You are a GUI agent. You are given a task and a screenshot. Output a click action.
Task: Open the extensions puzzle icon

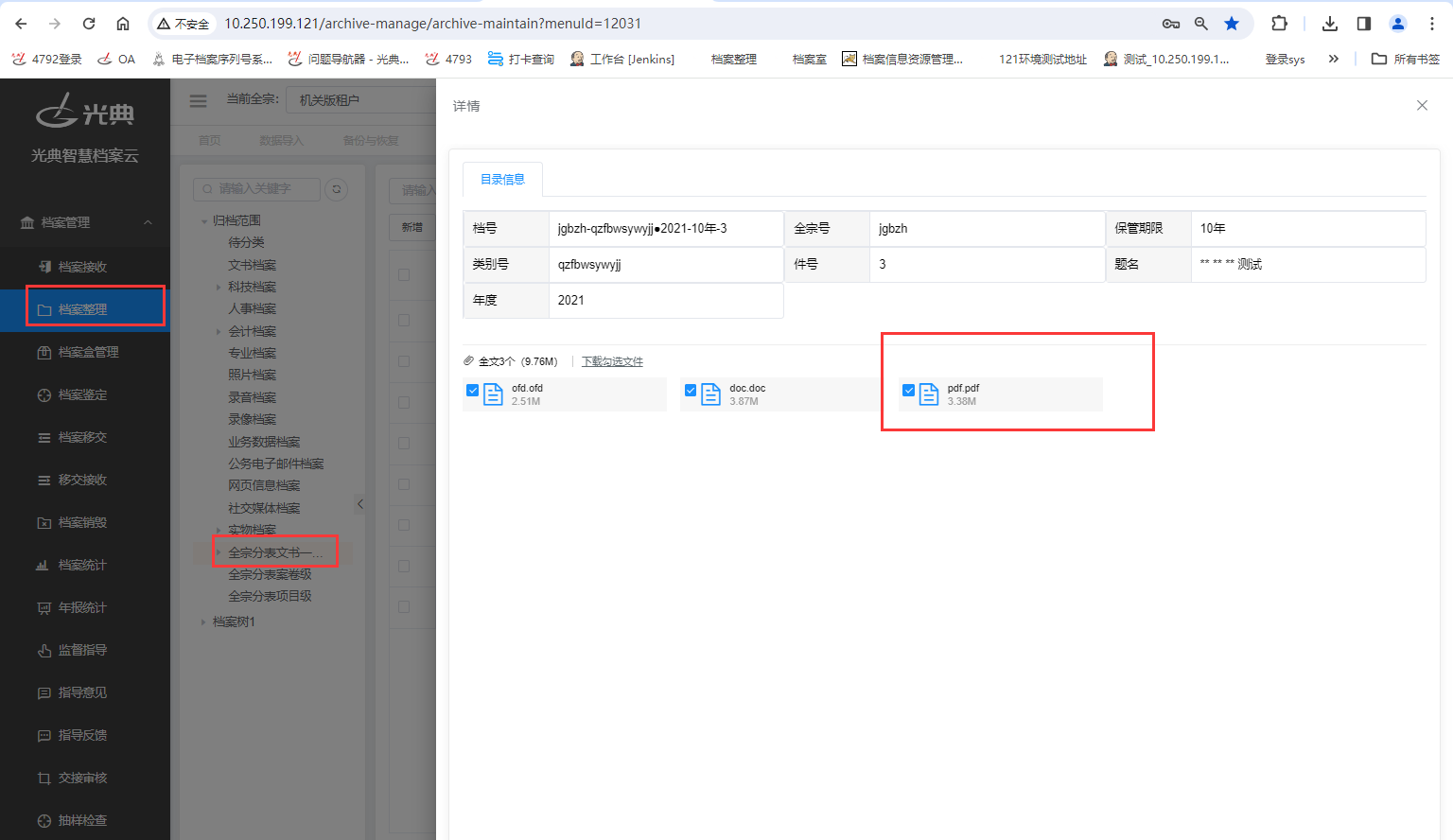(1279, 24)
